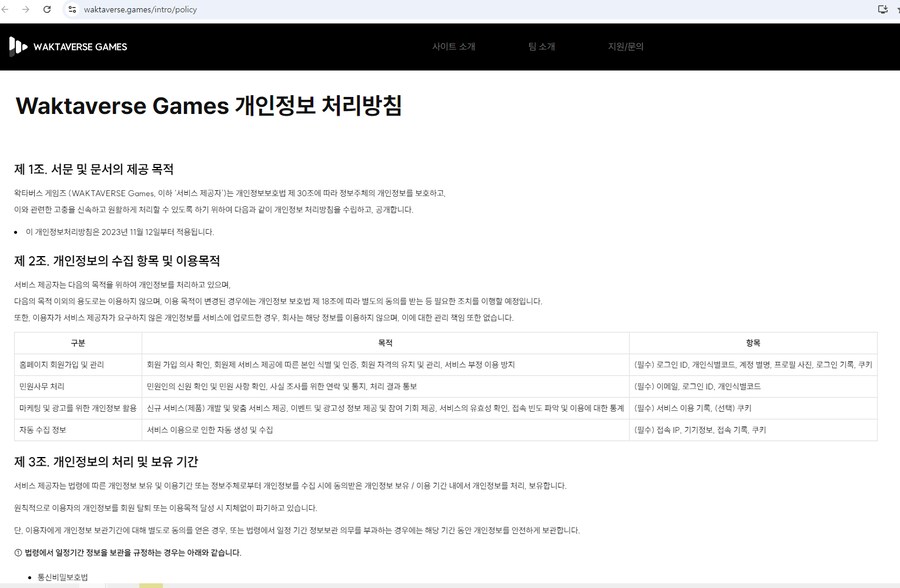Viewport: 900px width, 588px height.
Task: Click heading 제 2조. 개인정보의 수집 항목 및 이용목적
Action: tap(117, 261)
